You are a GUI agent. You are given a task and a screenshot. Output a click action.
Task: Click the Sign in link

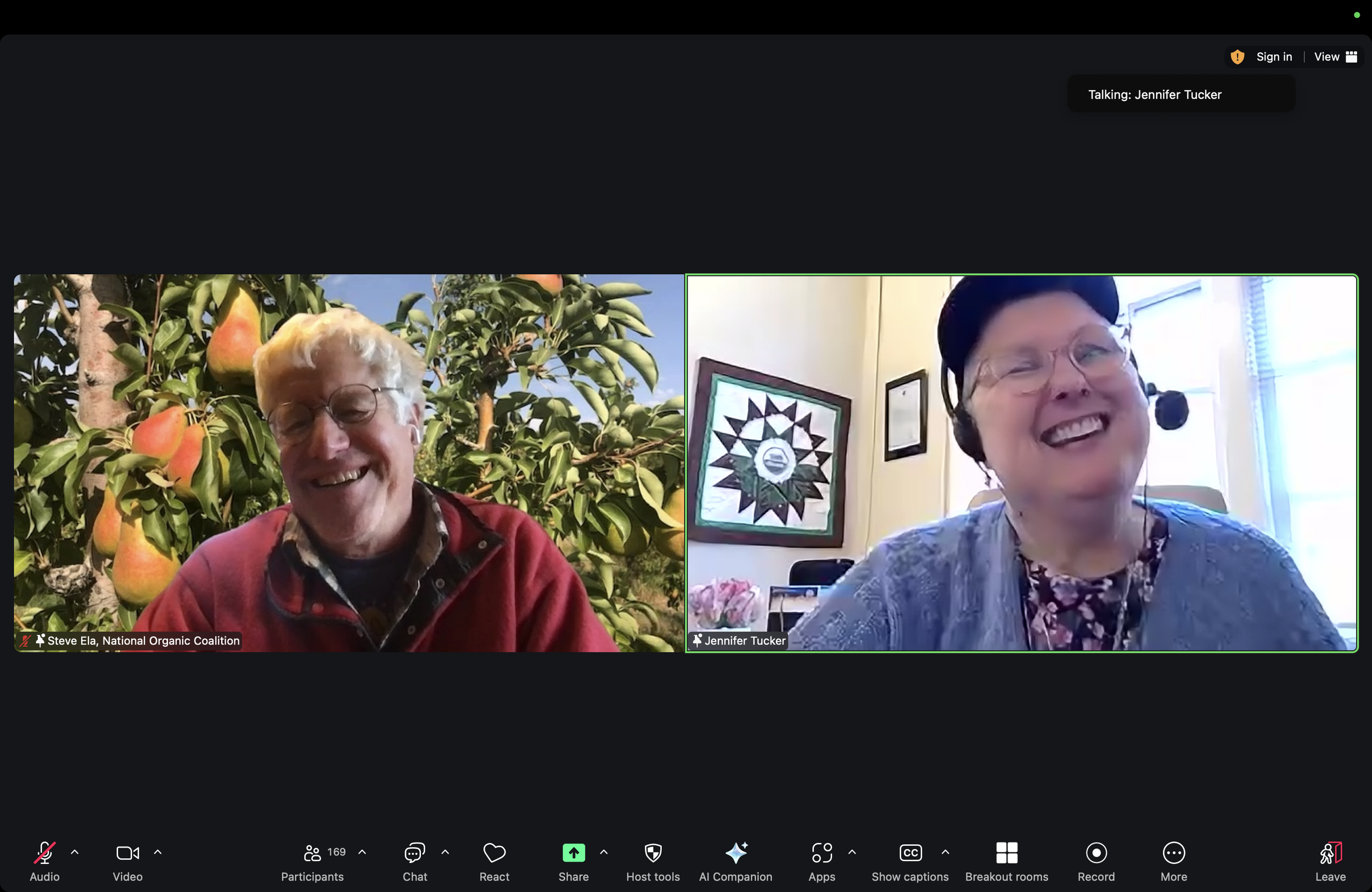click(1274, 57)
